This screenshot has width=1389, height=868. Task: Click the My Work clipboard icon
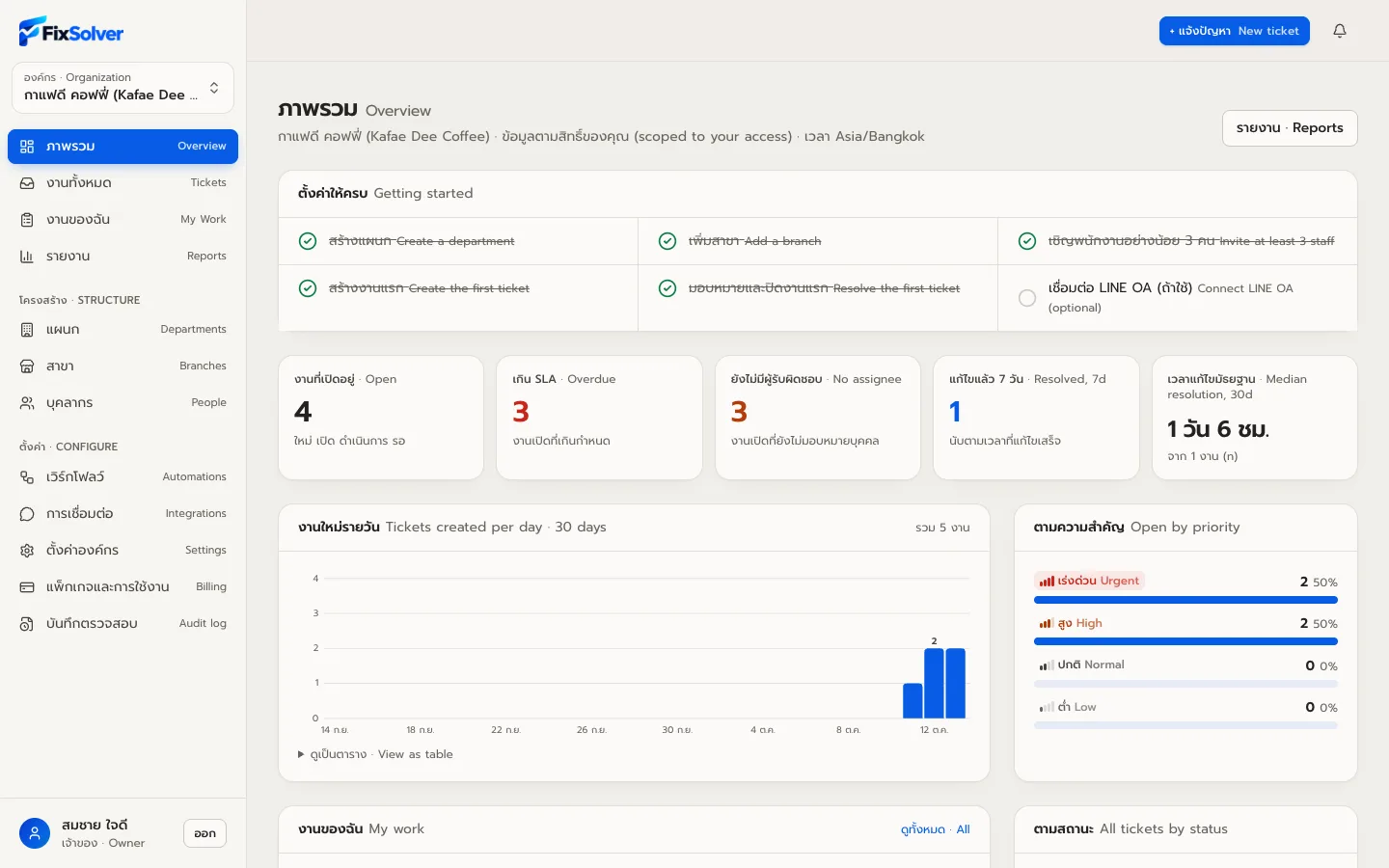pyautogui.click(x=27, y=220)
